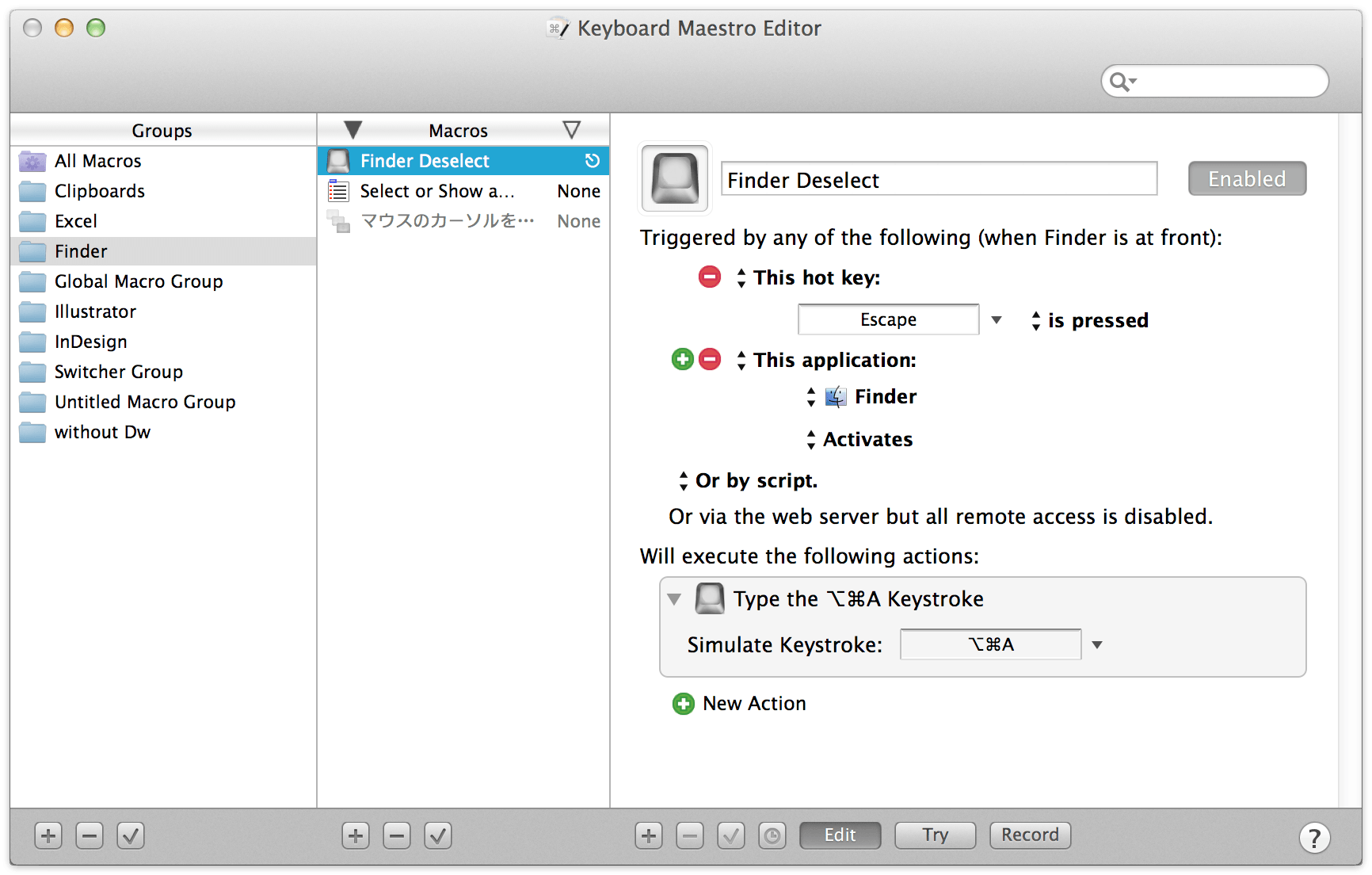Change the 'This hot key' trigger type popup
The height and width of the screenshot is (875, 1372).
coord(809,277)
